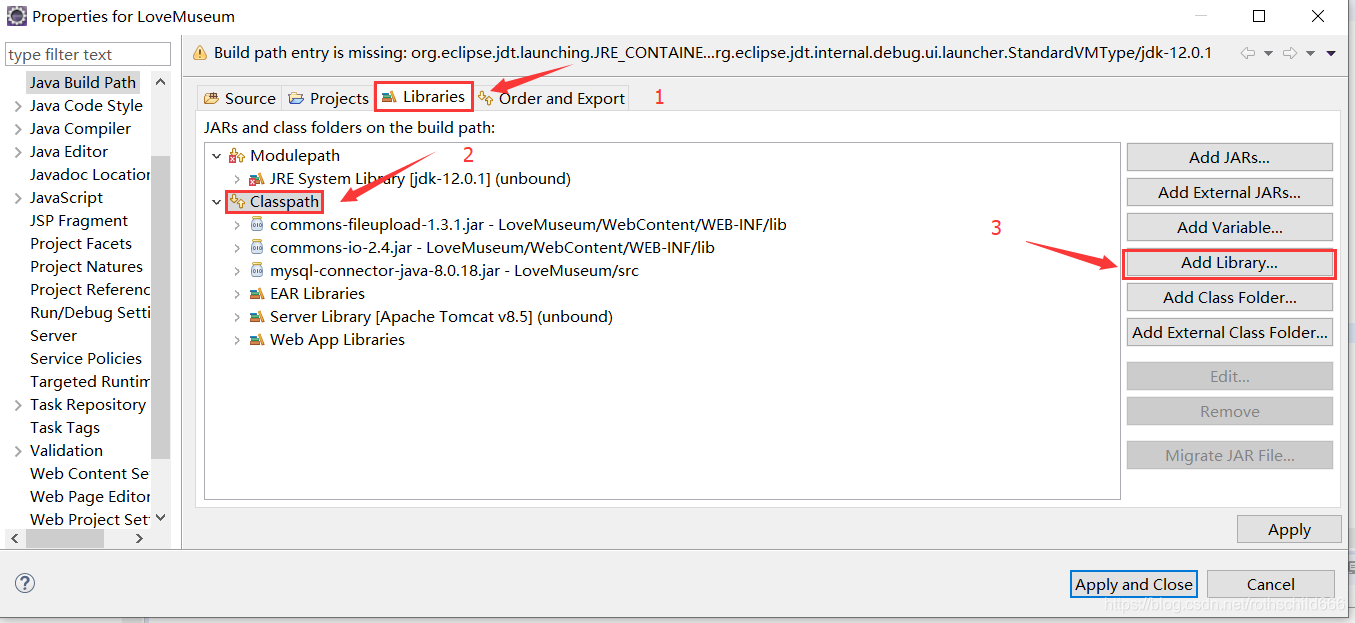Viewport: 1355px width, 623px height.
Task: Click the JRE System Library icon
Action: click(257, 179)
